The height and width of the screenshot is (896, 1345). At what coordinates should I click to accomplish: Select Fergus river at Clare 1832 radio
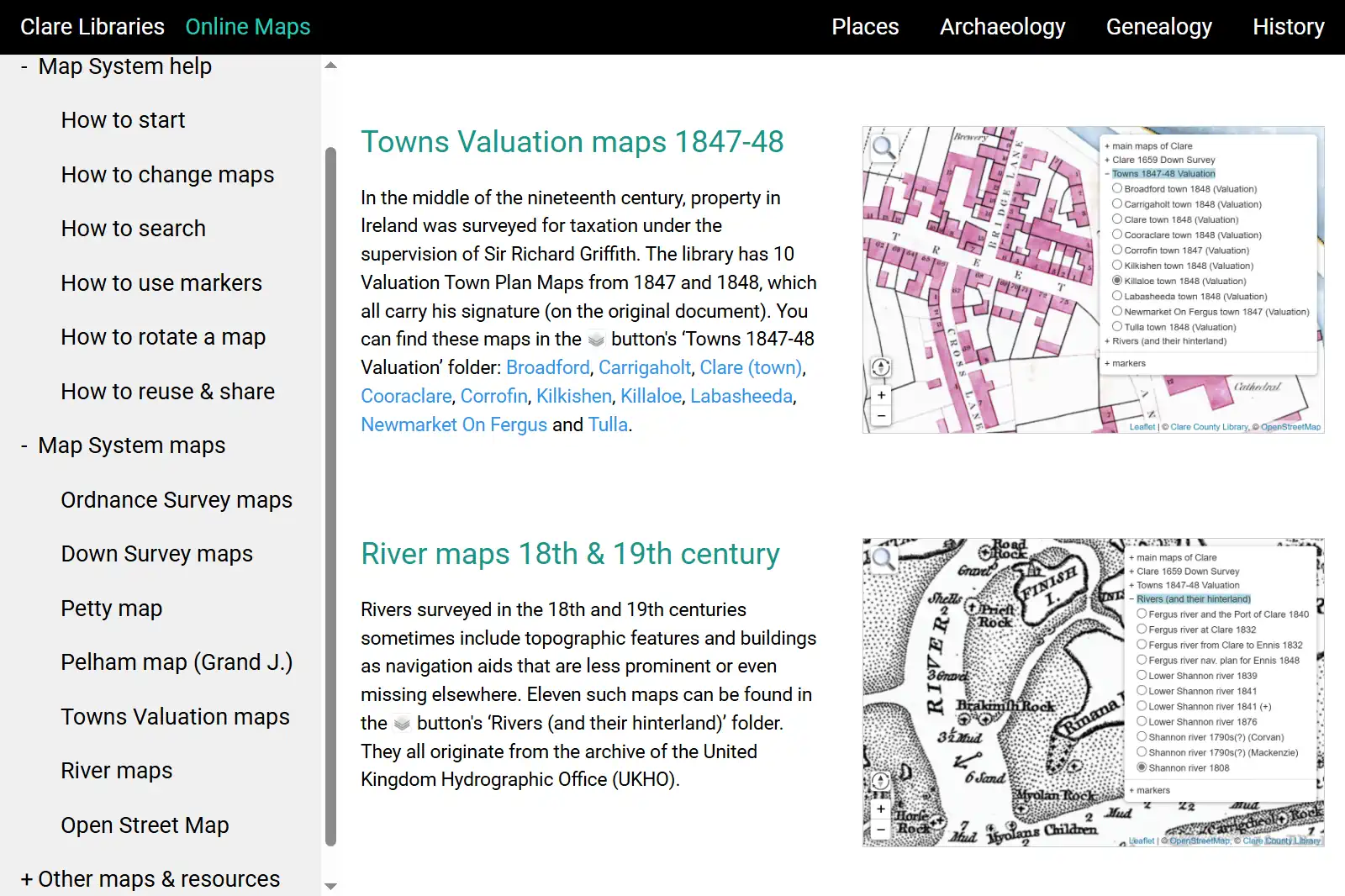pos(1142,629)
